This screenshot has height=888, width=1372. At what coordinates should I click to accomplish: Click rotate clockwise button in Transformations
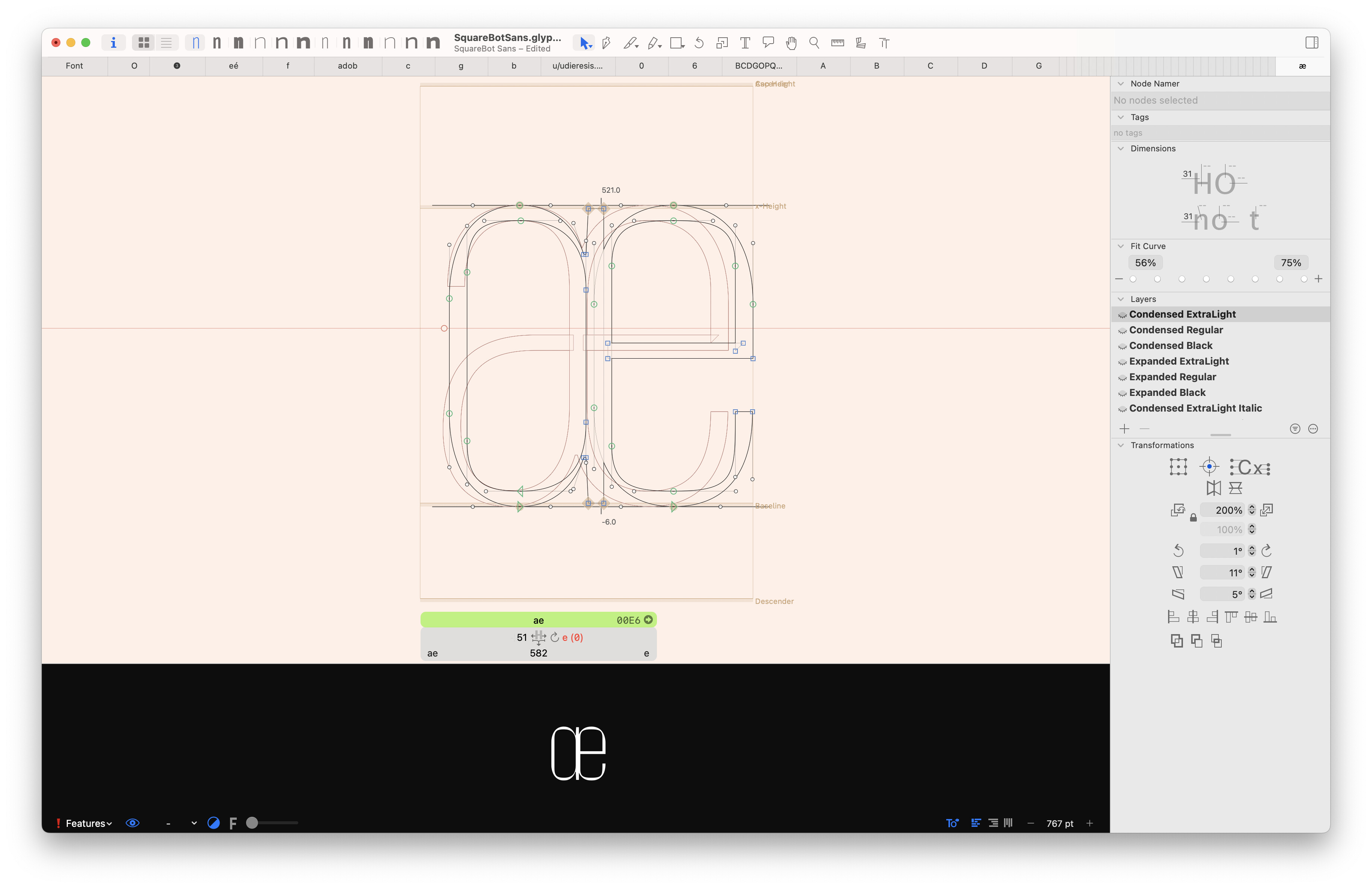pyautogui.click(x=1266, y=550)
